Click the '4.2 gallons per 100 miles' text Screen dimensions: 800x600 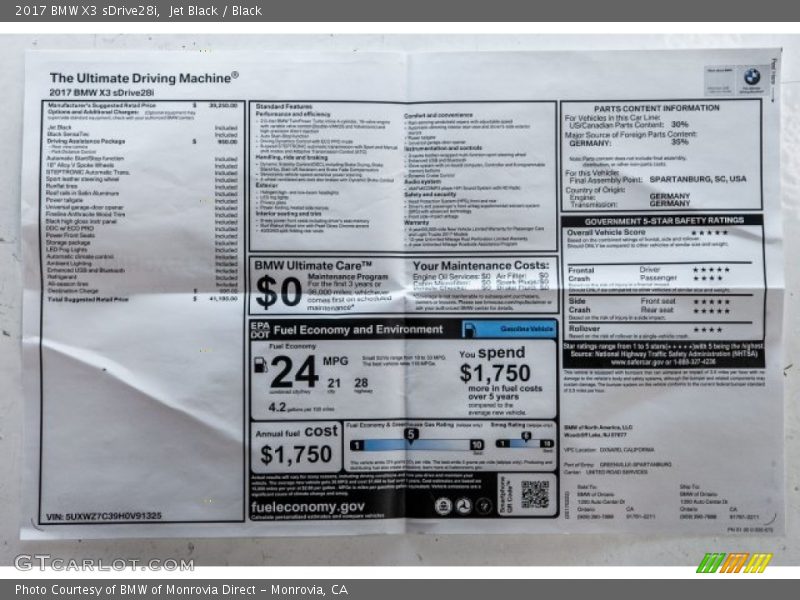pyautogui.click(x=301, y=408)
